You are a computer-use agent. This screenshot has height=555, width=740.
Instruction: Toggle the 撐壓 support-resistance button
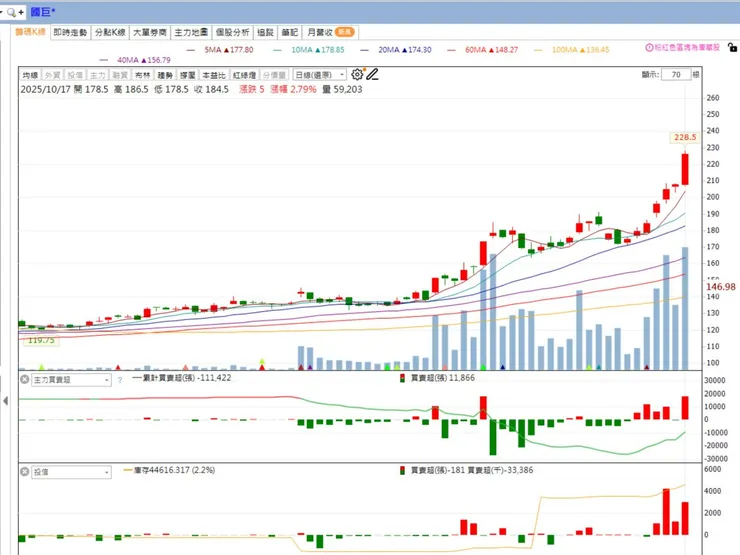pos(188,75)
